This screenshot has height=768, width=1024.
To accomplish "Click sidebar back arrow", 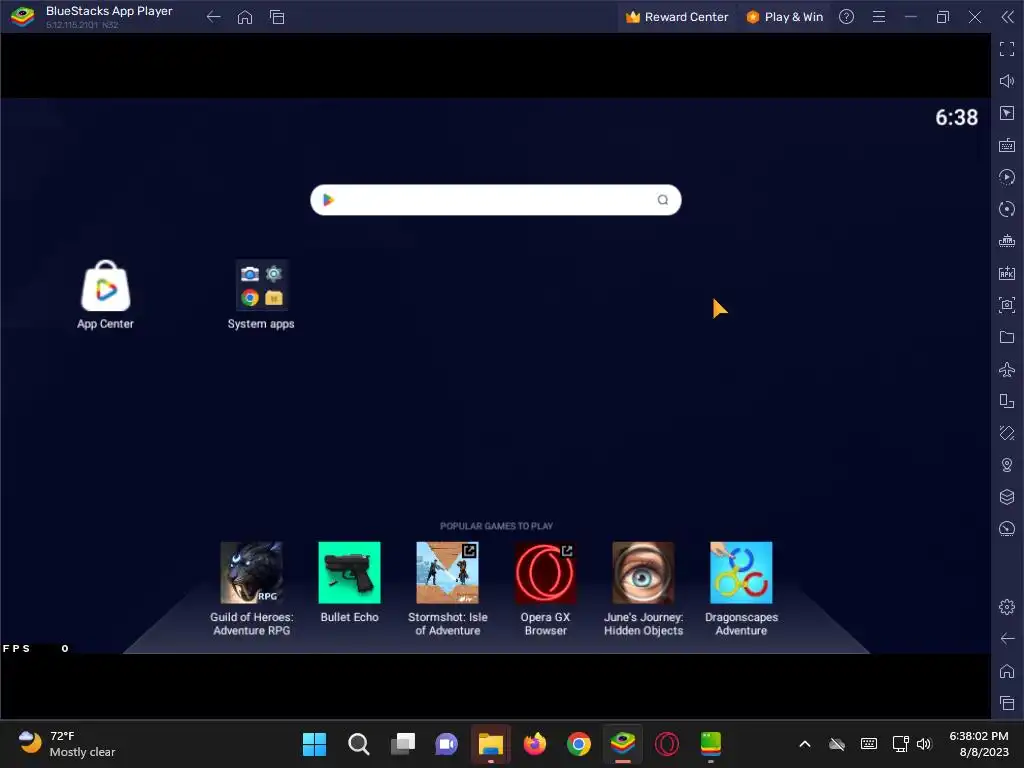I will (x=1007, y=639).
